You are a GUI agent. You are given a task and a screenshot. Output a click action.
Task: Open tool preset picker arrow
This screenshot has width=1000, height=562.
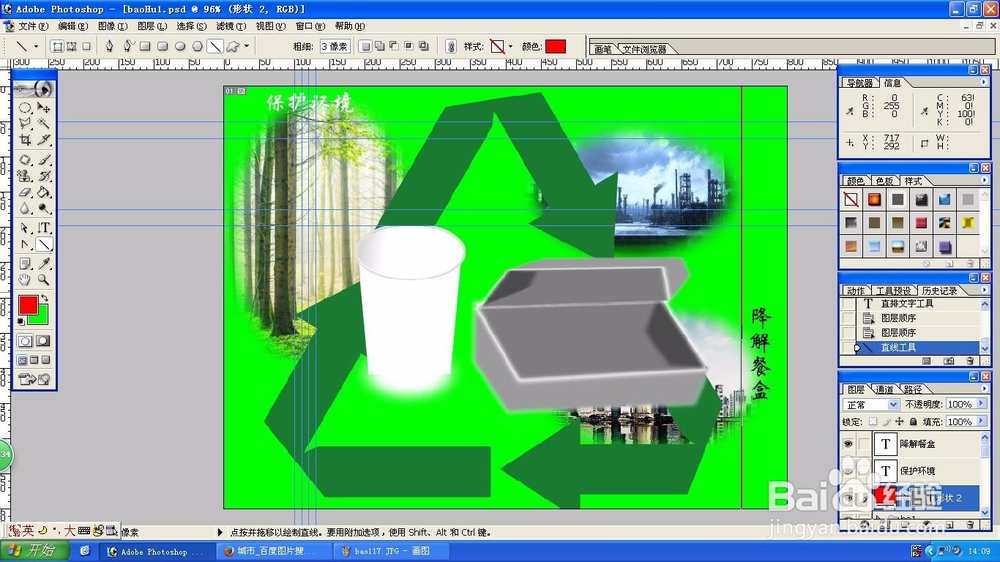tap(36, 46)
